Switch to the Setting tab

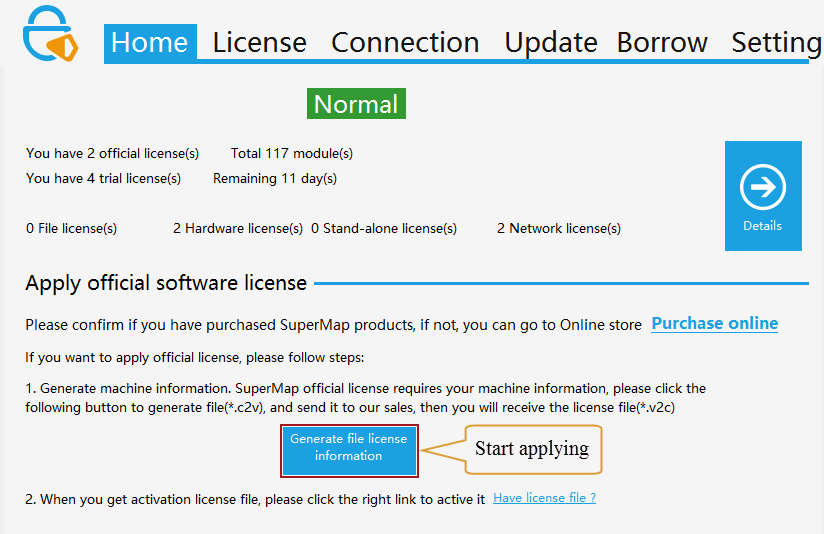pyautogui.click(x=776, y=43)
